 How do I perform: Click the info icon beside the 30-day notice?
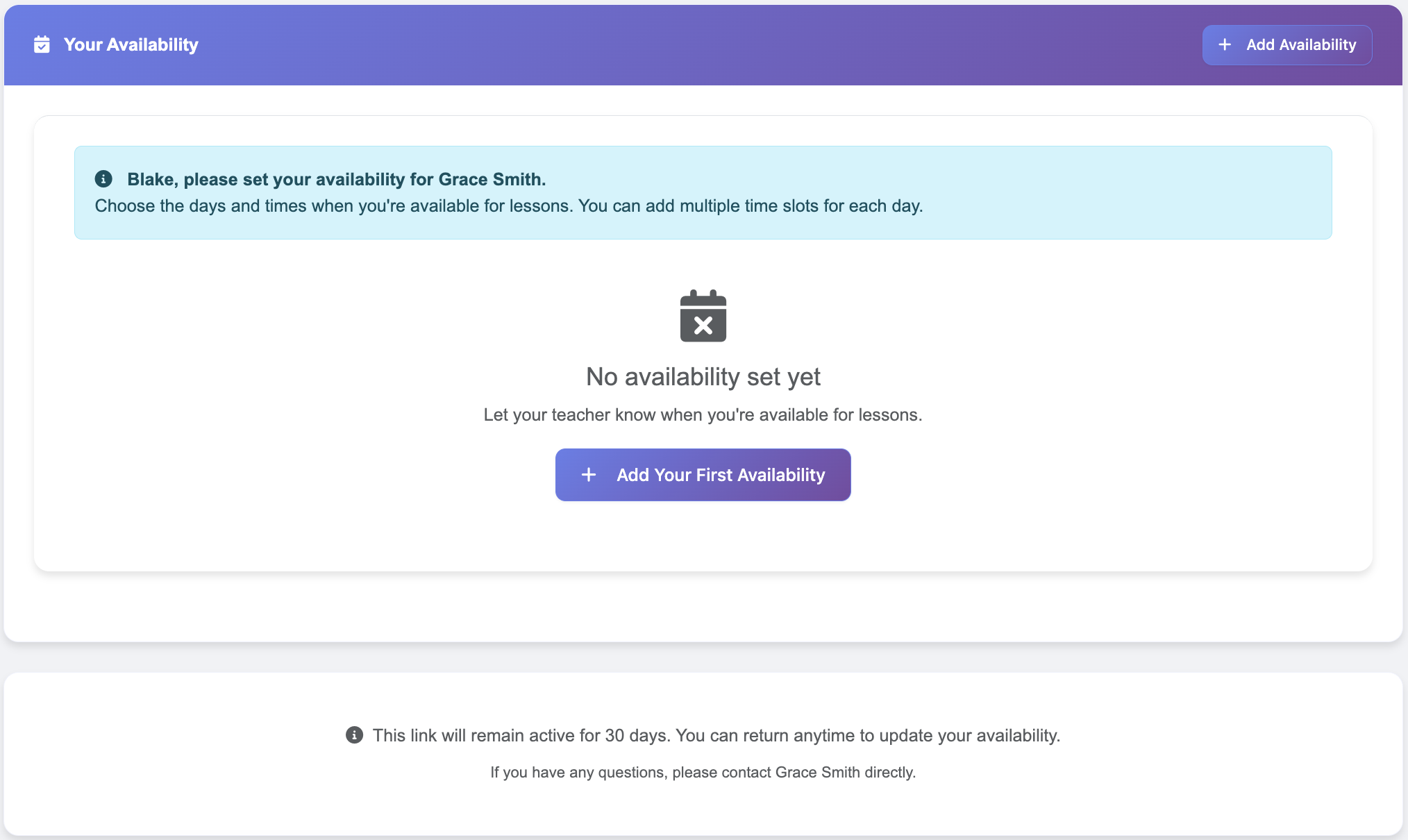(355, 734)
